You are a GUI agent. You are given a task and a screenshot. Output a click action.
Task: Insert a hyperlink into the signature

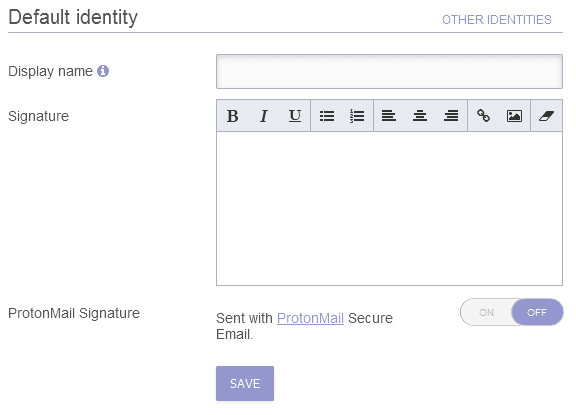tap(483, 116)
